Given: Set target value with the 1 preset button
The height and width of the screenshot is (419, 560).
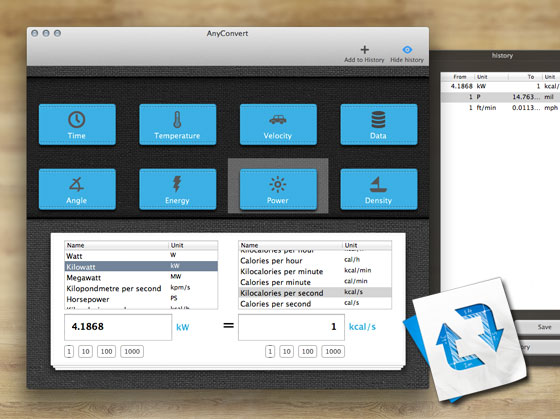Looking at the screenshot, I should coord(270,351).
